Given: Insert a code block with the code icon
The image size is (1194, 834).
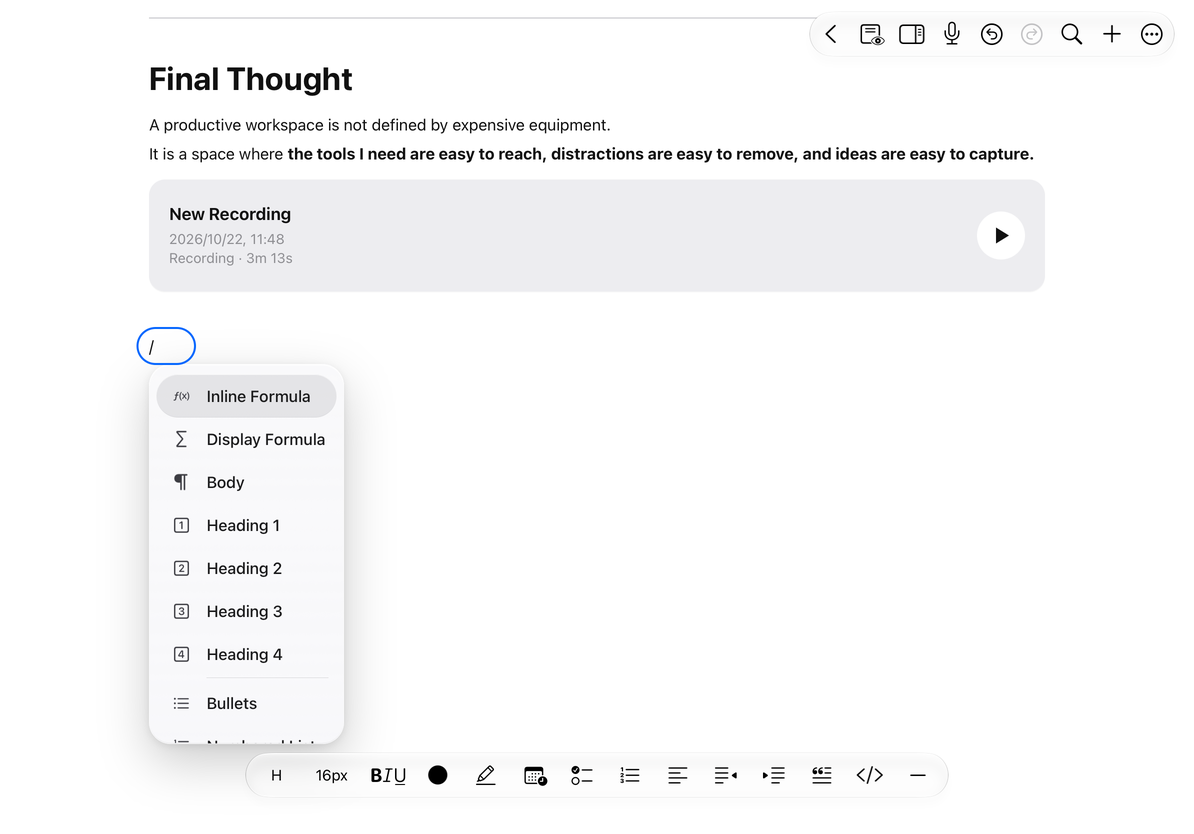Looking at the screenshot, I should point(870,775).
